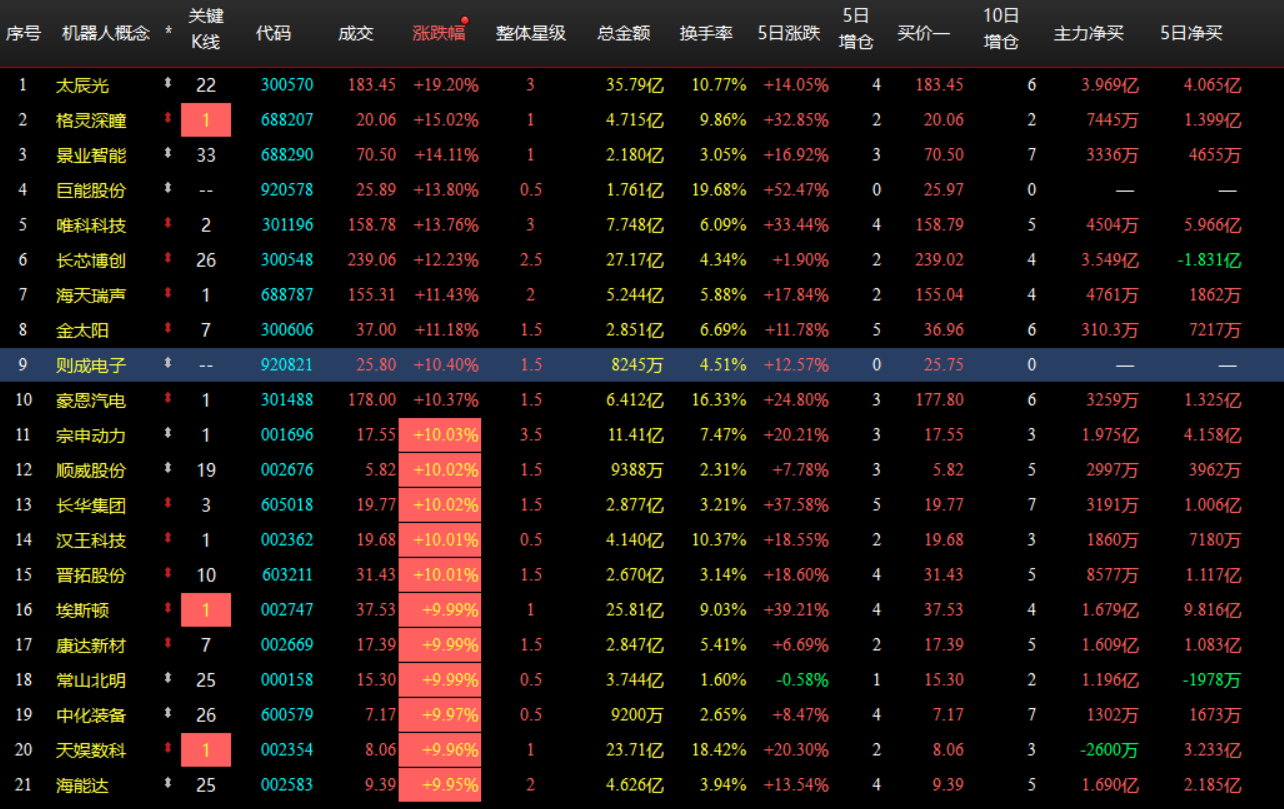1284x809 pixels.
Task: Select stock name 格灵深瞳
Action: point(91,121)
